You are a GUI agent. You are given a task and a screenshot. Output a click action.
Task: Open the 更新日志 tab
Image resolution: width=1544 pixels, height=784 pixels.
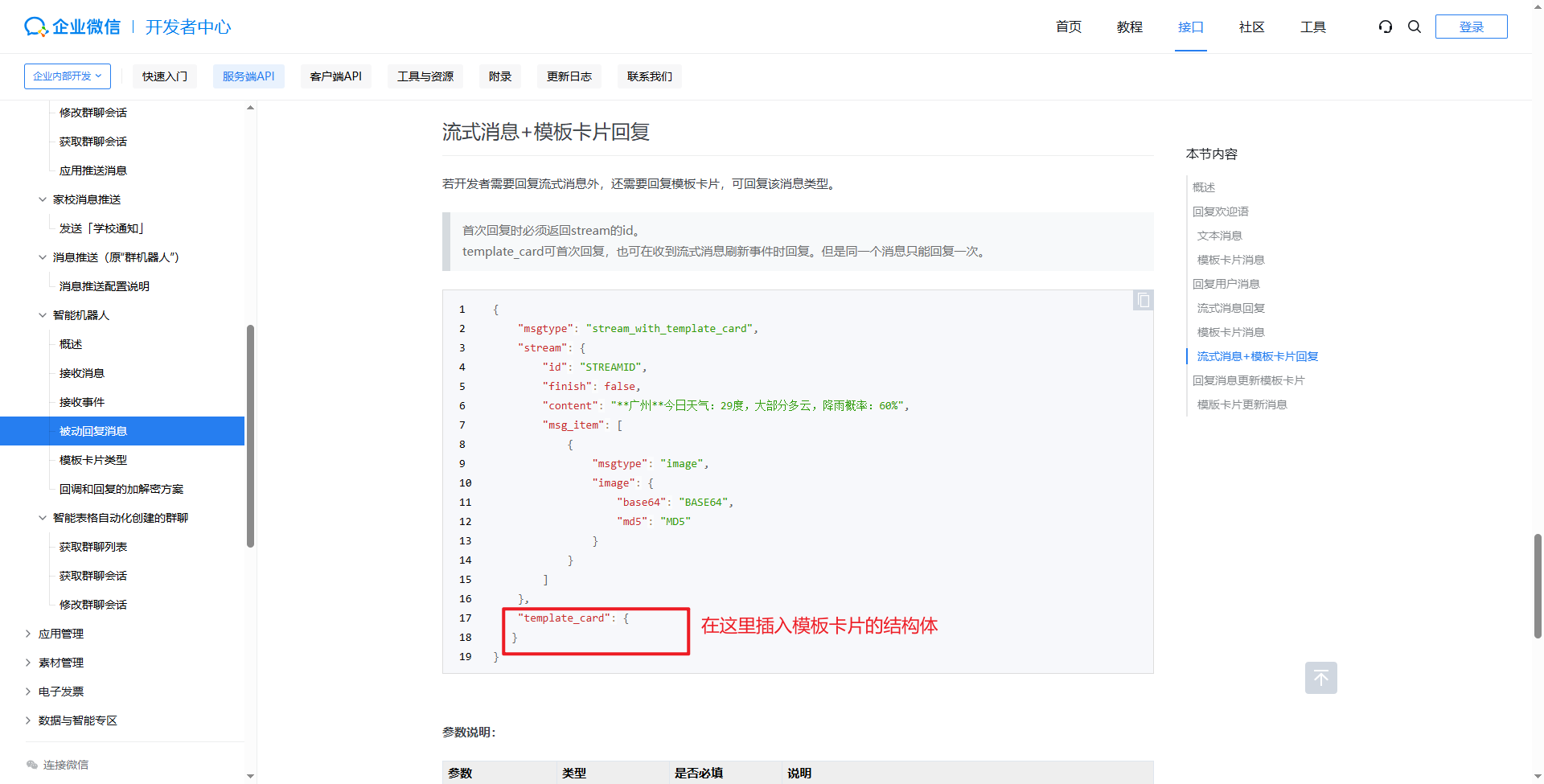569,76
